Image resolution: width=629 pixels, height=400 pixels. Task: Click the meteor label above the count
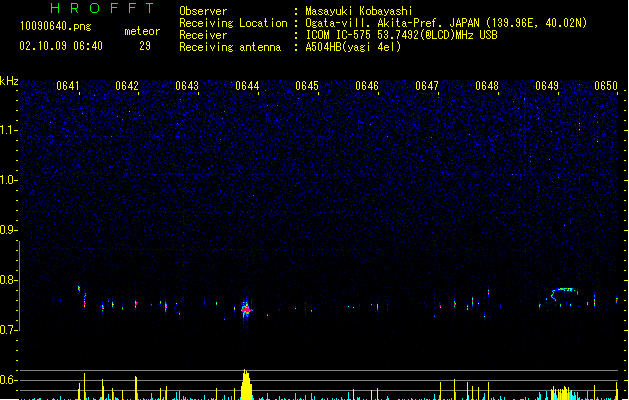[x=142, y=31]
